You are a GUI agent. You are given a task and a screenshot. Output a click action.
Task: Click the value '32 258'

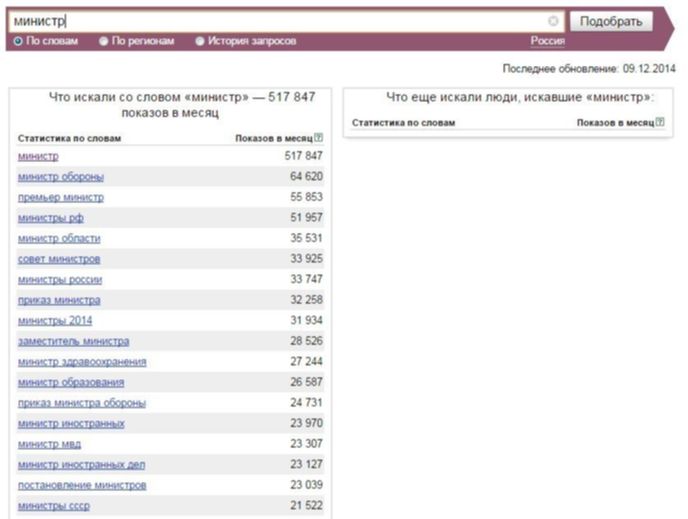coord(306,300)
